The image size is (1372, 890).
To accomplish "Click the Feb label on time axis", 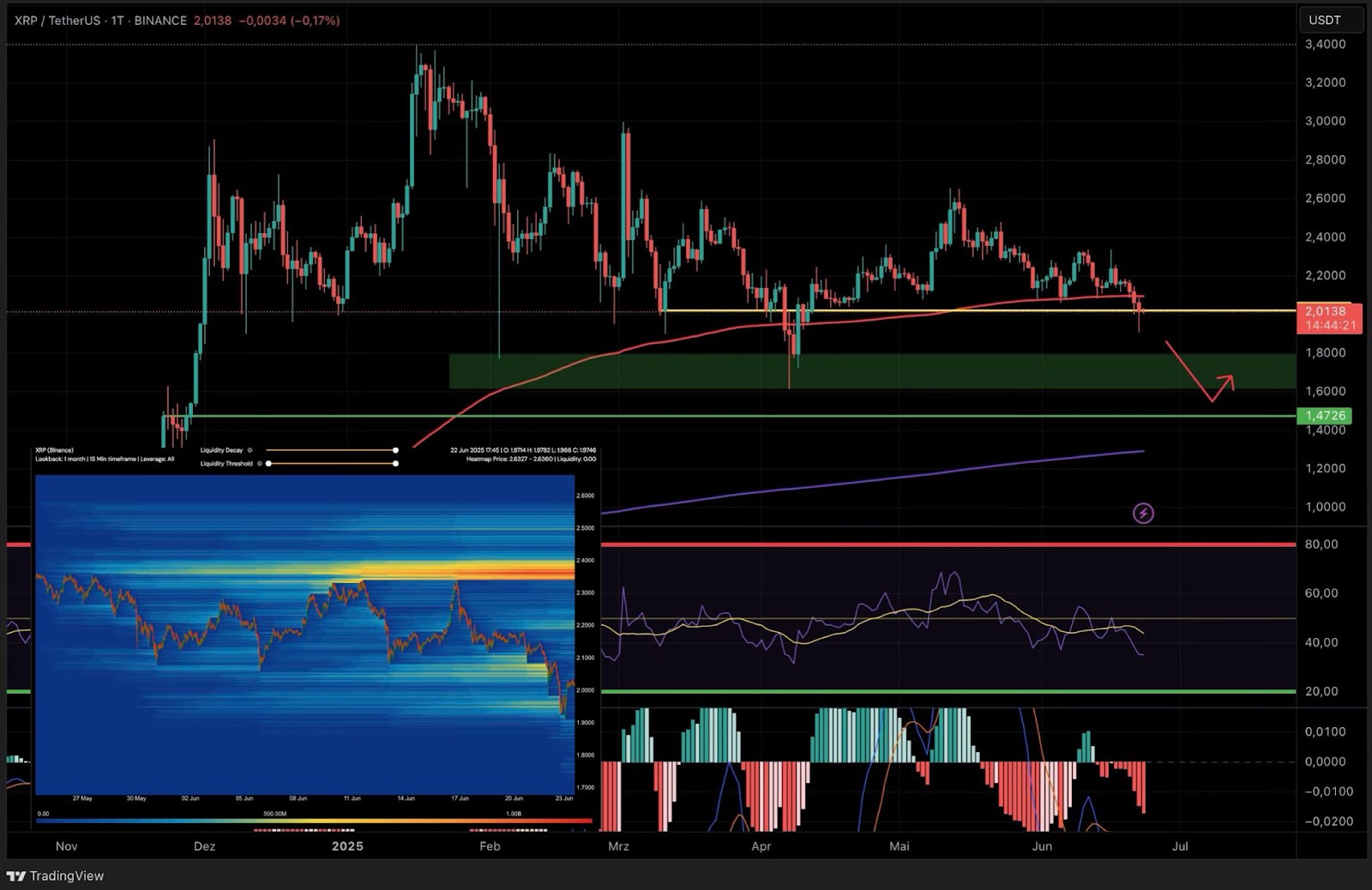I will click(490, 846).
